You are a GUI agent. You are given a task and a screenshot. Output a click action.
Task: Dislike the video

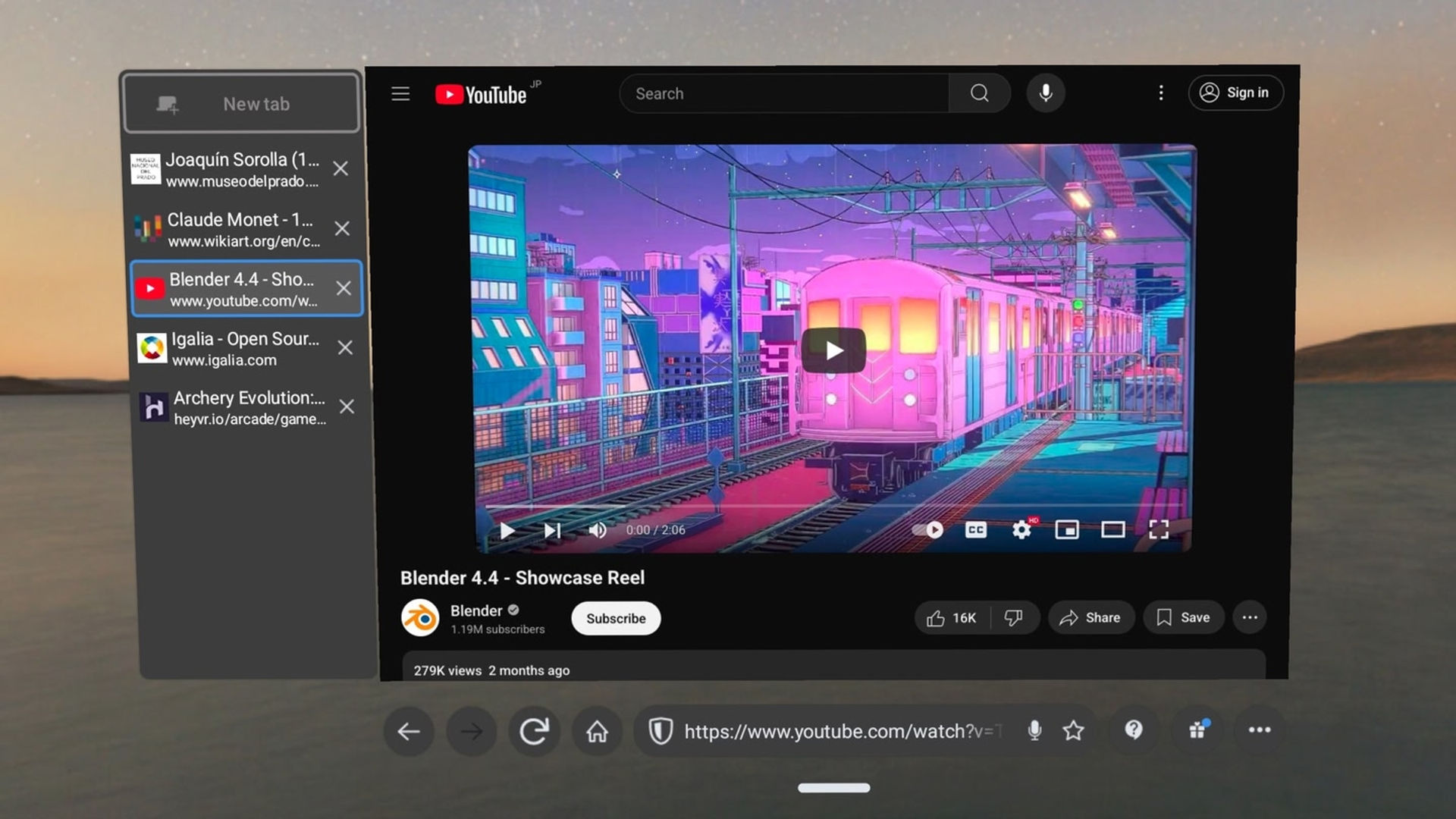[1014, 618]
